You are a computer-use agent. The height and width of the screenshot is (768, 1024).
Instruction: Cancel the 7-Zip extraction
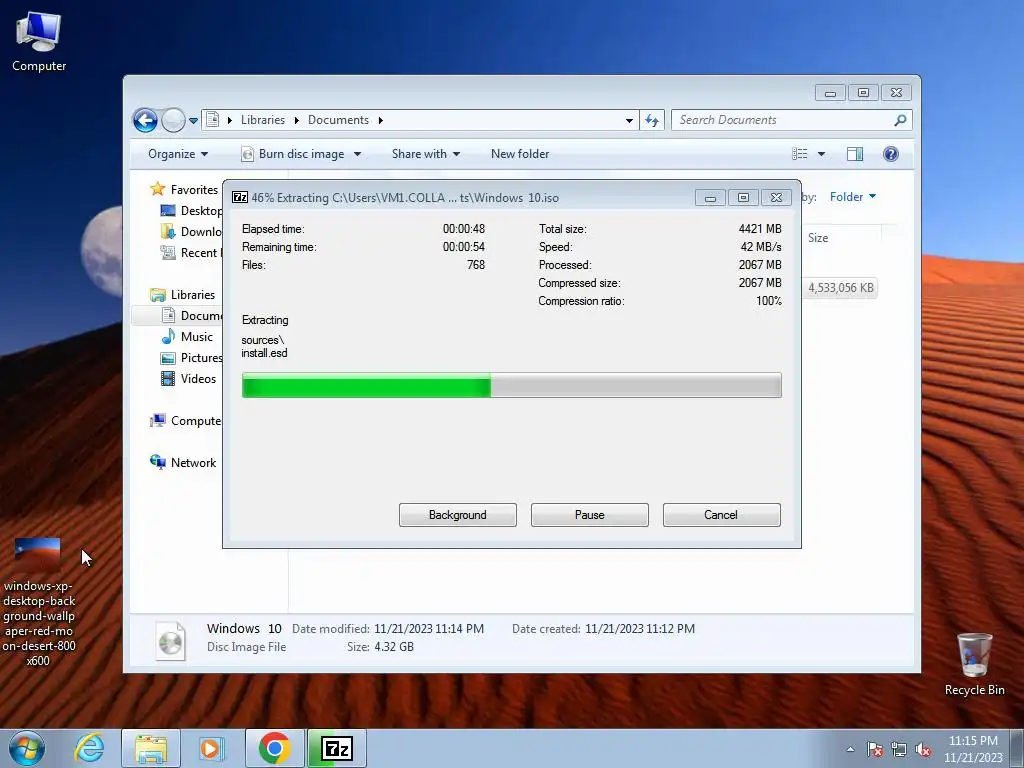(x=722, y=515)
